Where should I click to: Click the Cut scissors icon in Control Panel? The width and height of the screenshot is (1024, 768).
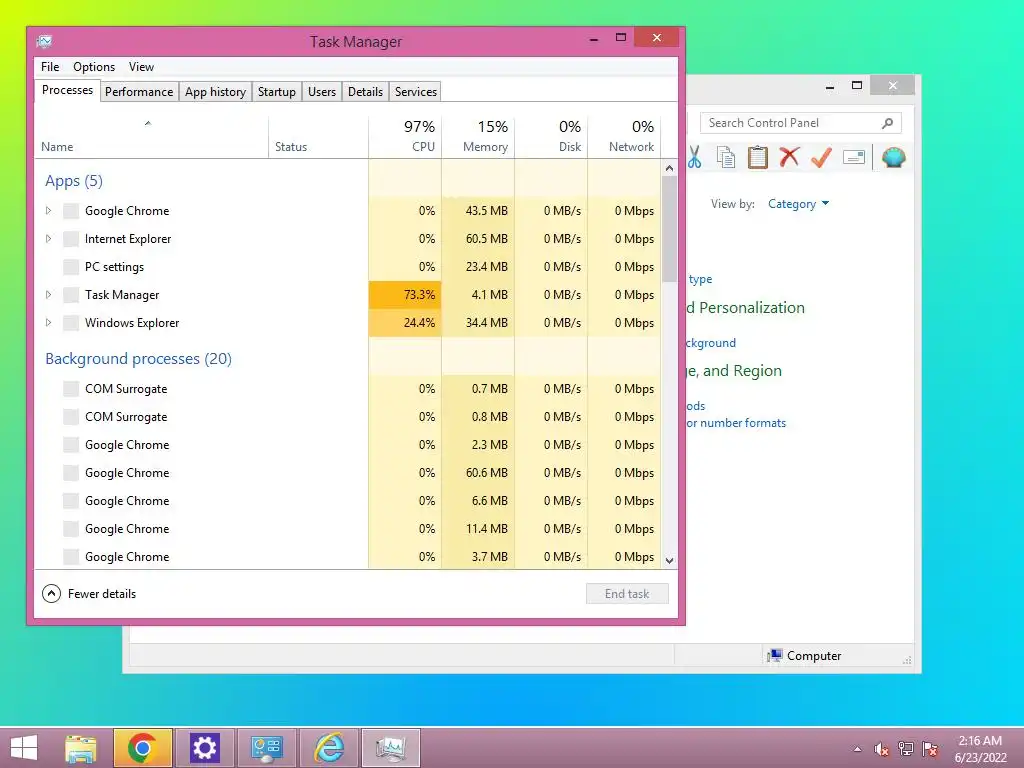pos(694,157)
